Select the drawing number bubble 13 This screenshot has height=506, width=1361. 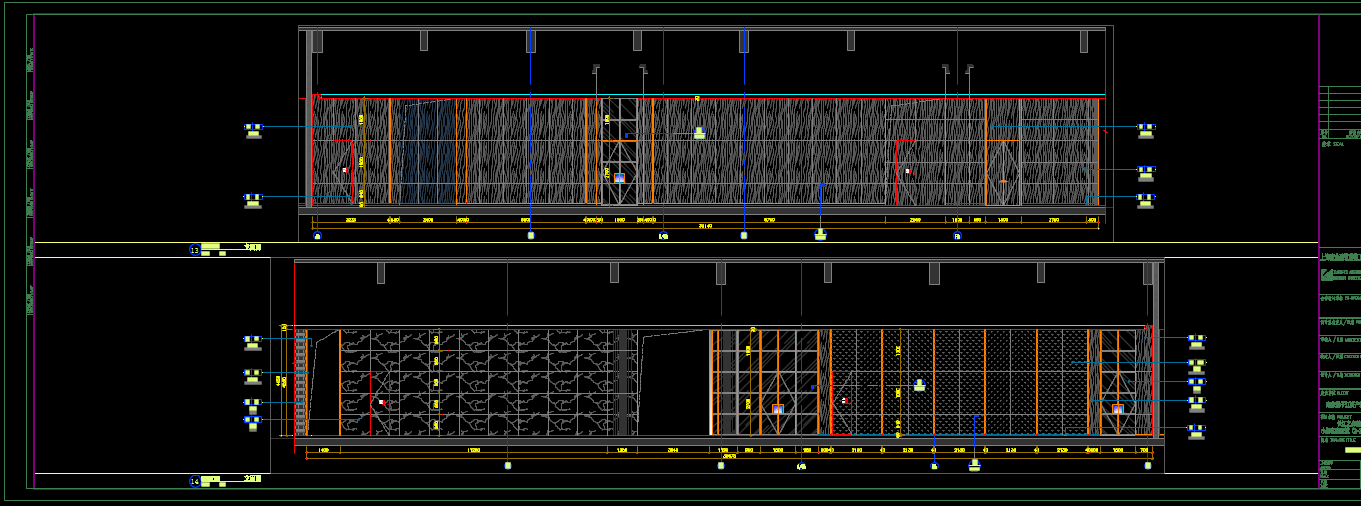195,250
